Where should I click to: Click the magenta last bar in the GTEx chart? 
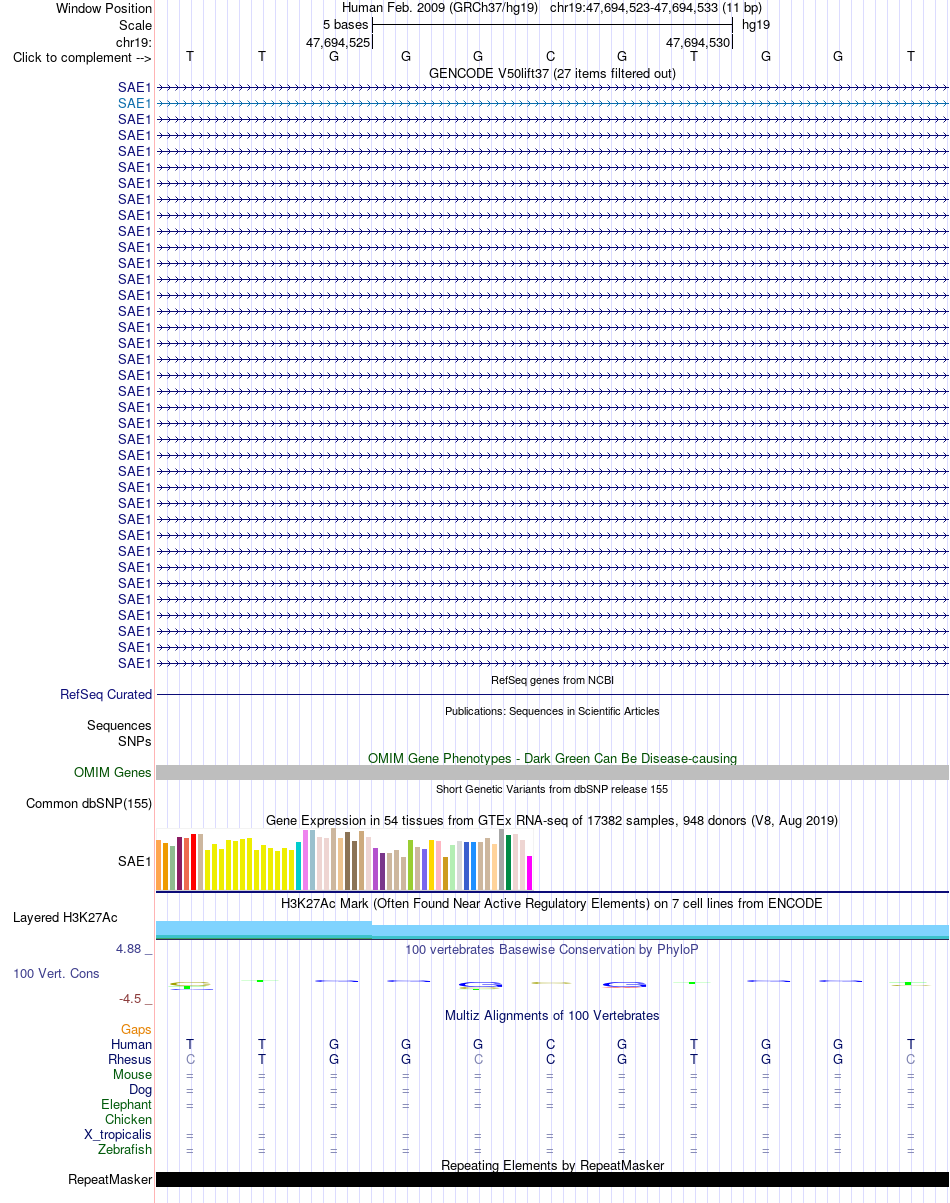[x=530, y=873]
